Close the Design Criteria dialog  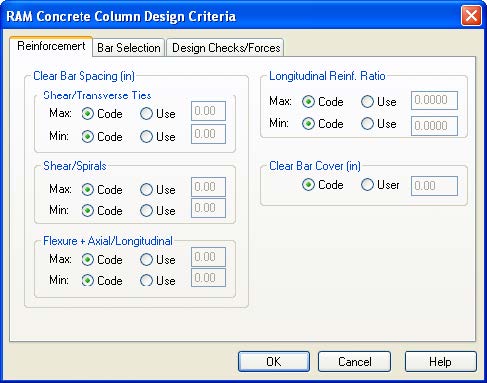click(x=471, y=15)
